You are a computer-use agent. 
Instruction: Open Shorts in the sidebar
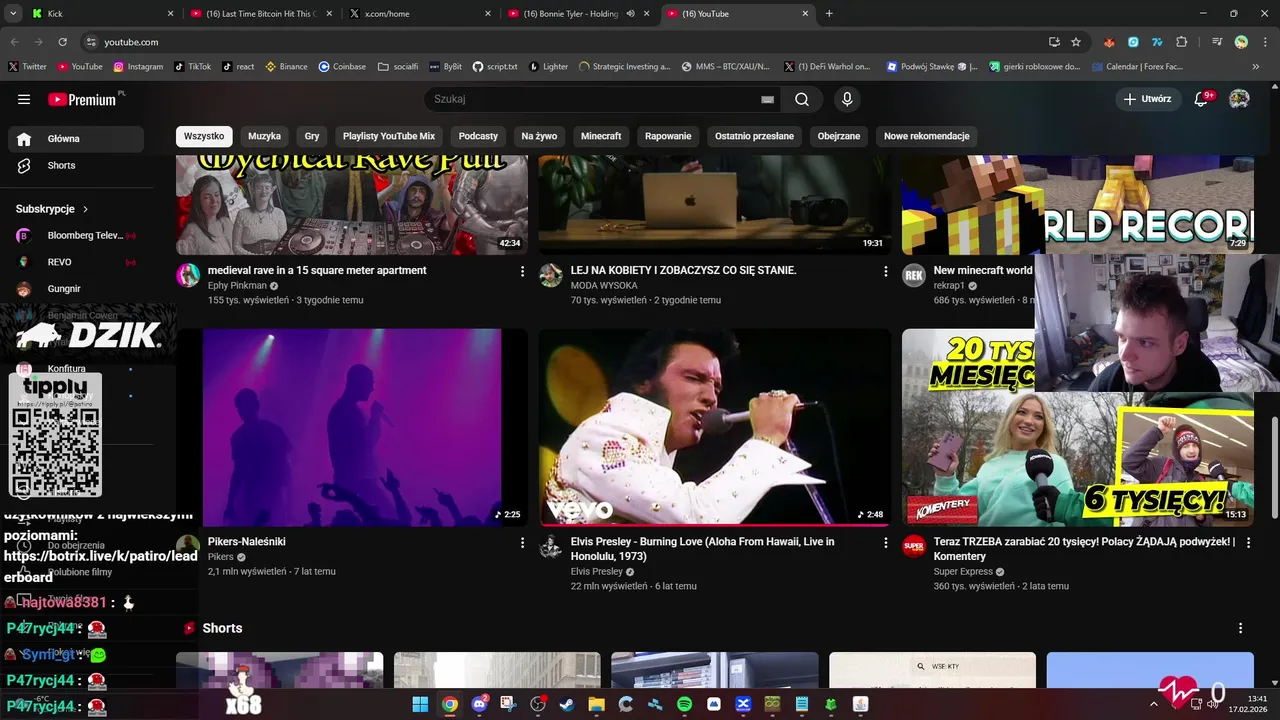pos(76,165)
